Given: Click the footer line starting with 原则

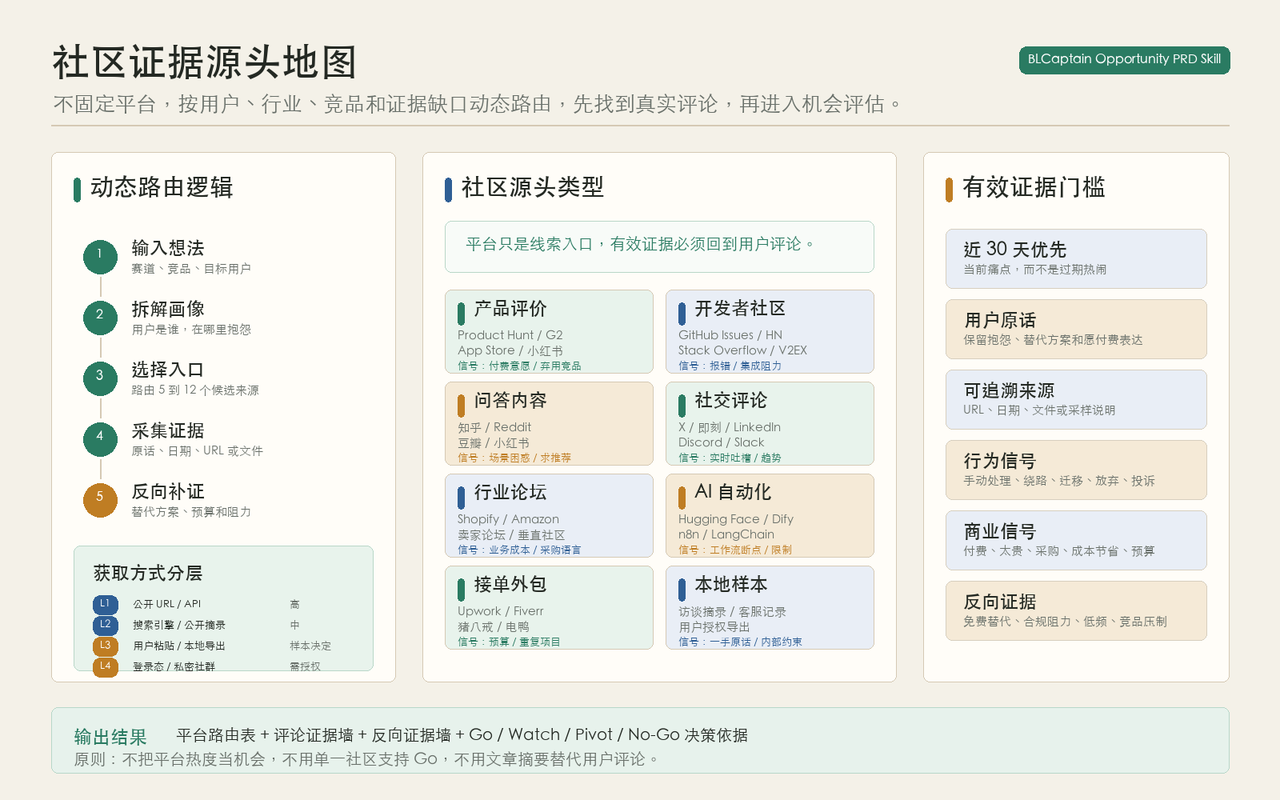Looking at the screenshot, I should click(367, 759).
